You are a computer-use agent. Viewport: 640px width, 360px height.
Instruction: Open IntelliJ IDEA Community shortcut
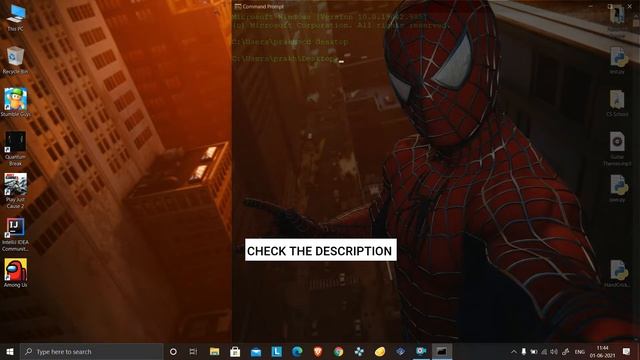pos(16,234)
